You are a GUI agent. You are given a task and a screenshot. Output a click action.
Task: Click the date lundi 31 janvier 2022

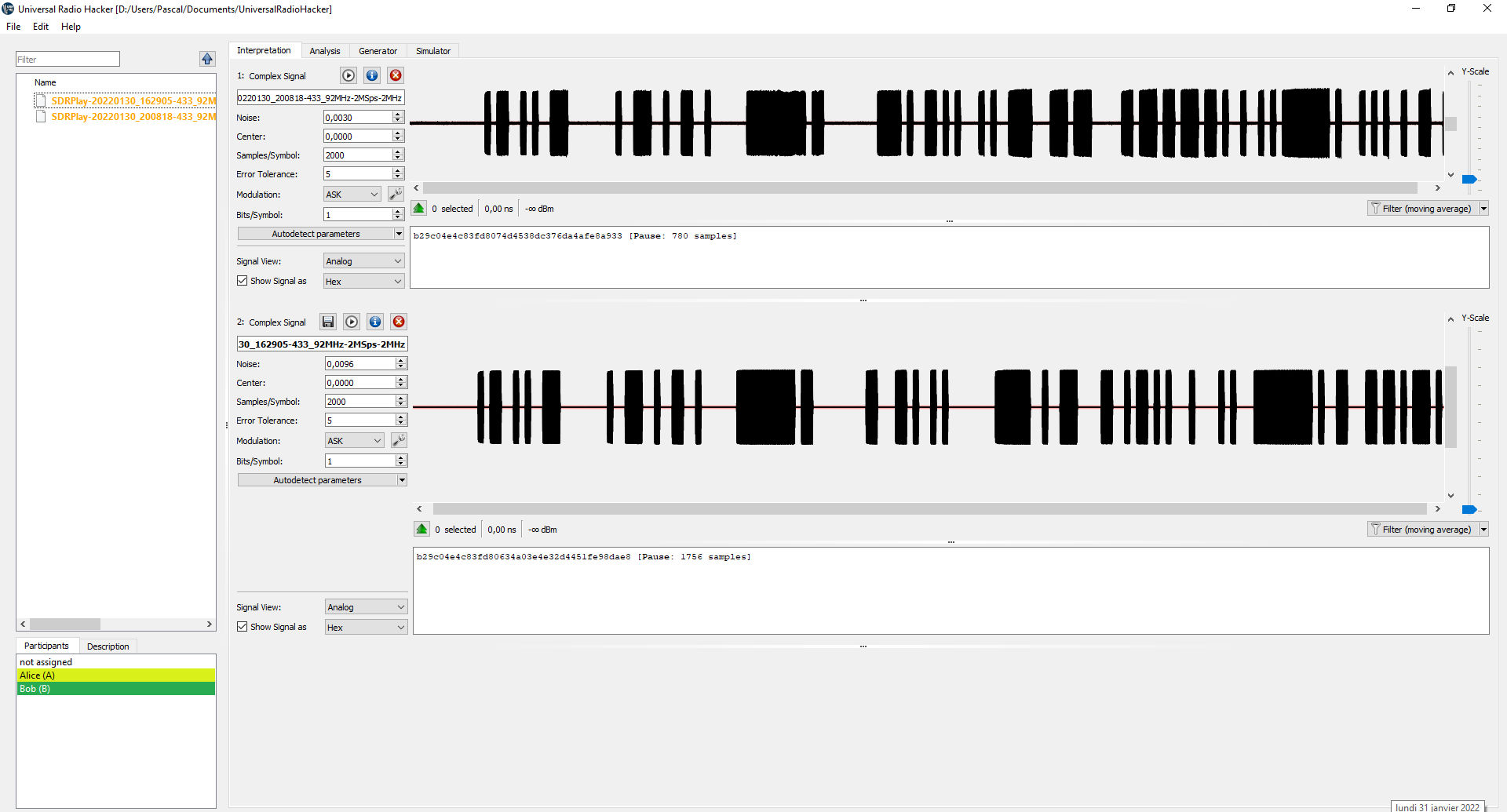coord(1437,807)
